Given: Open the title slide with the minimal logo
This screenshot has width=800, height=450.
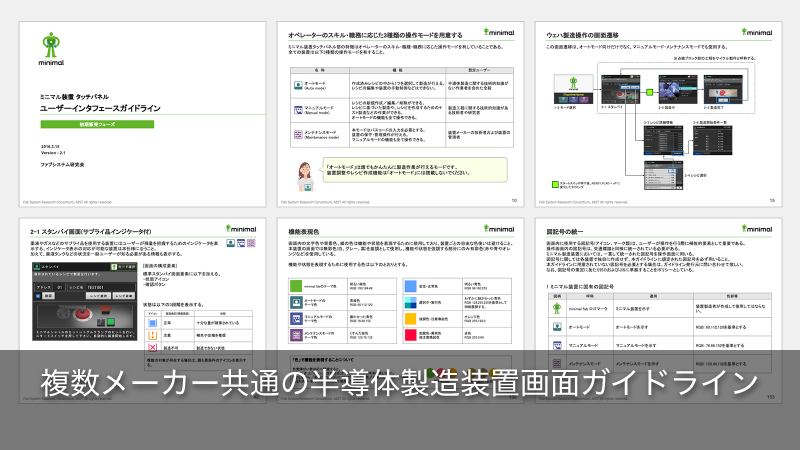Looking at the screenshot, I should point(143,114).
